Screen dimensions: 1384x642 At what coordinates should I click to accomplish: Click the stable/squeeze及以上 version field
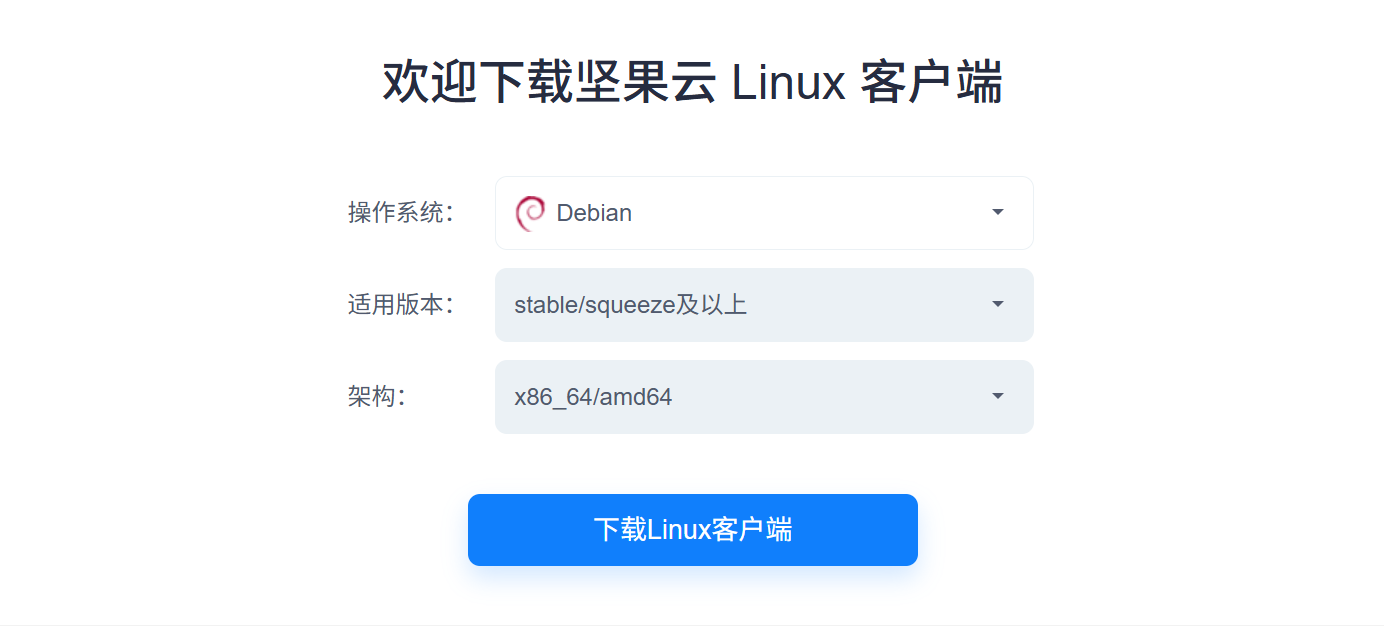coord(700,305)
